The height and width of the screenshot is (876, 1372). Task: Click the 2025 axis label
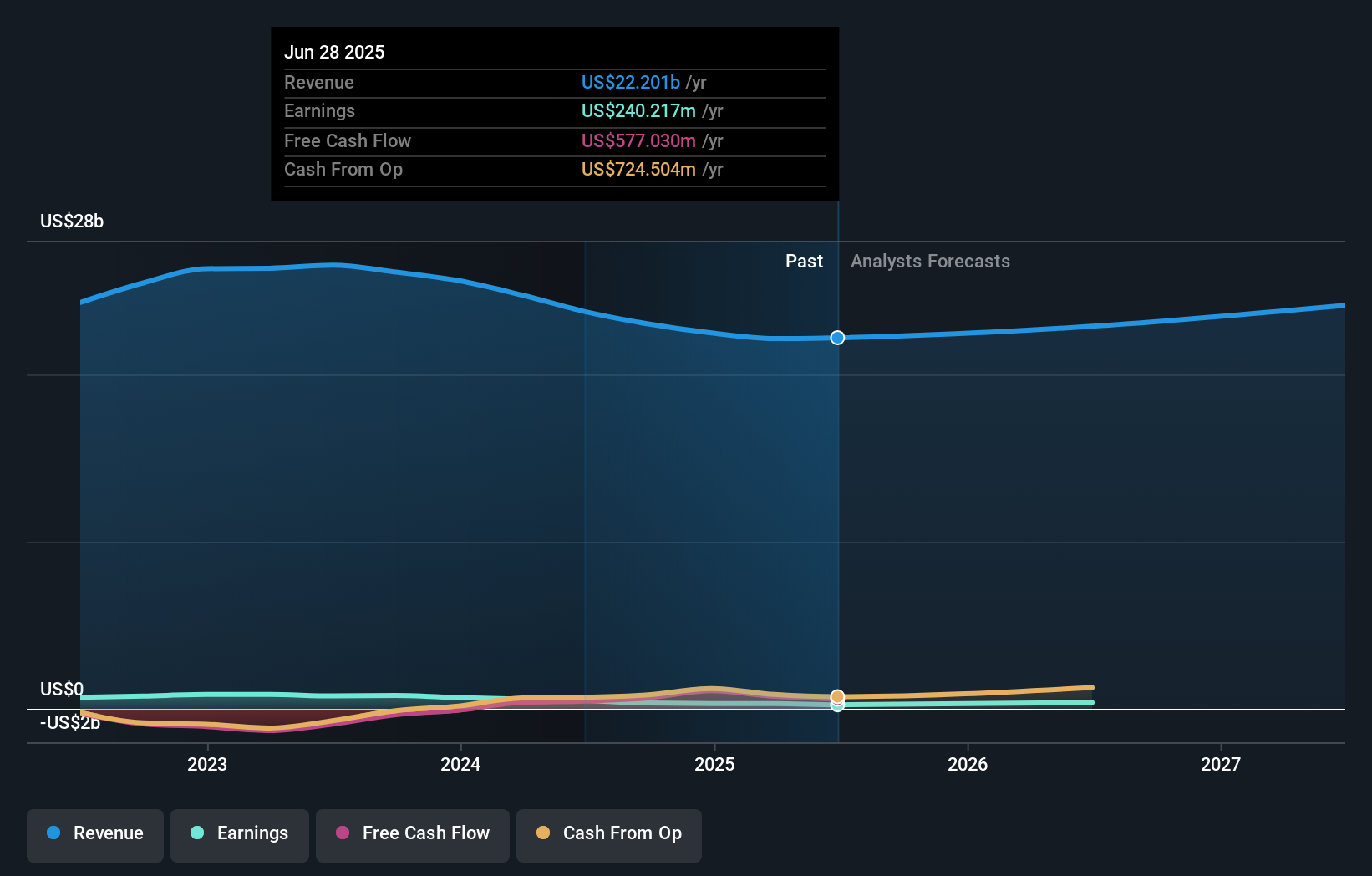point(714,763)
